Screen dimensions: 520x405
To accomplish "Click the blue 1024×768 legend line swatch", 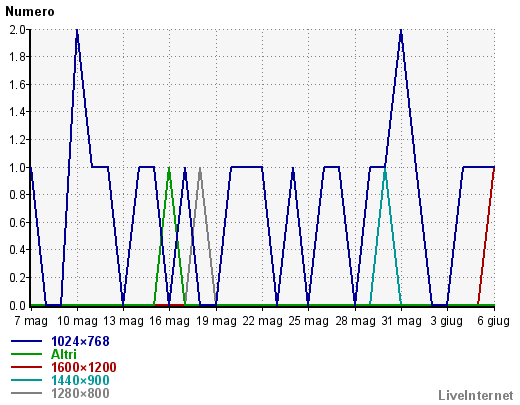I will pyautogui.click(x=27, y=341).
